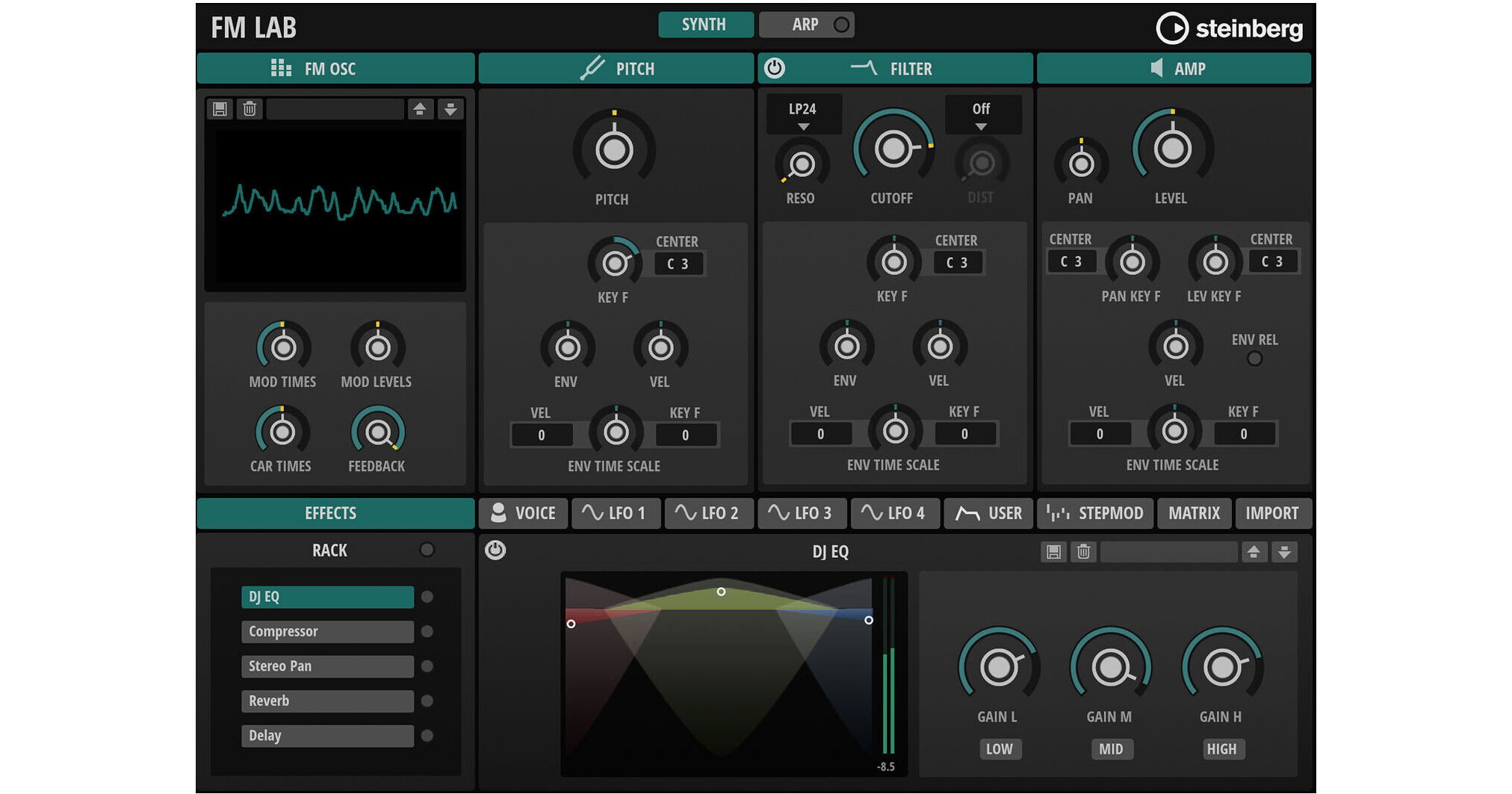Image resolution: width=1512 pixels, height=794 pixels.
Task: Toggle the Filter section power button
Action: pyautogui.click(x=775, y=68)
